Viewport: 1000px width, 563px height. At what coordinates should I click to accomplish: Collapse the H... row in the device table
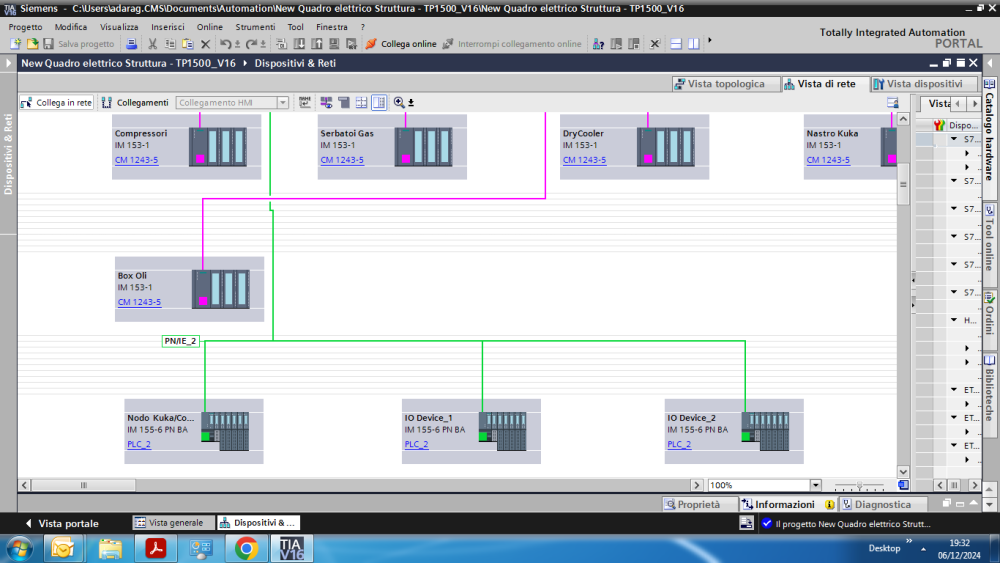click(954, 320)
